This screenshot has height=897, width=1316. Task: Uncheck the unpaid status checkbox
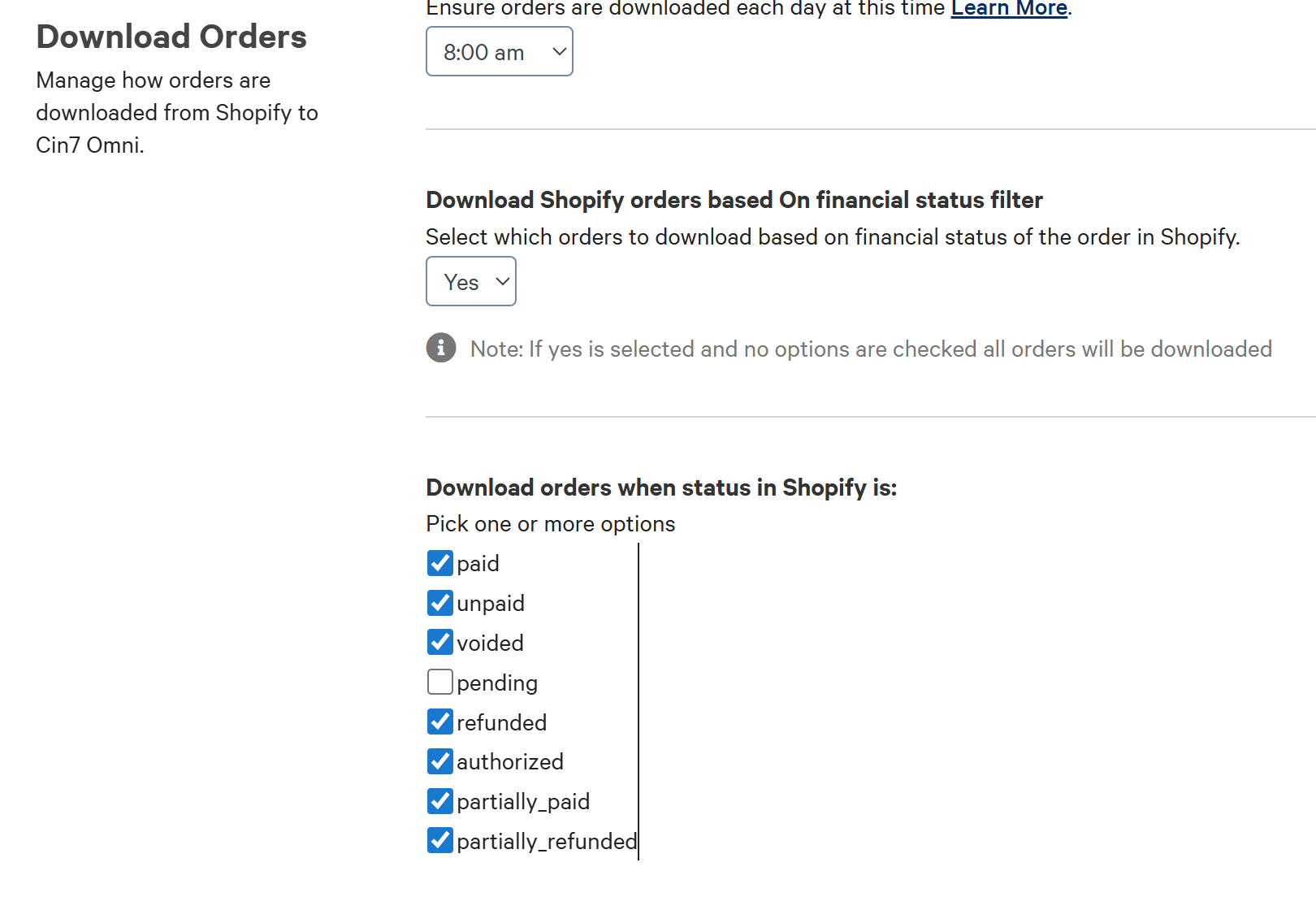440,603
